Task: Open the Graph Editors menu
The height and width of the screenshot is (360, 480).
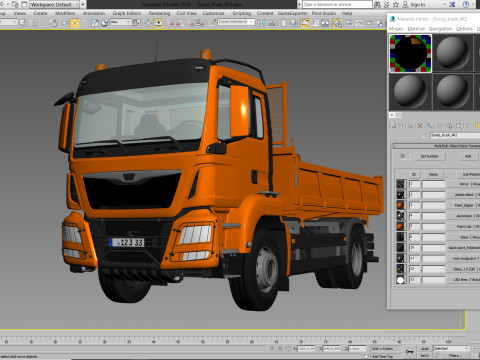Action: 127,13
